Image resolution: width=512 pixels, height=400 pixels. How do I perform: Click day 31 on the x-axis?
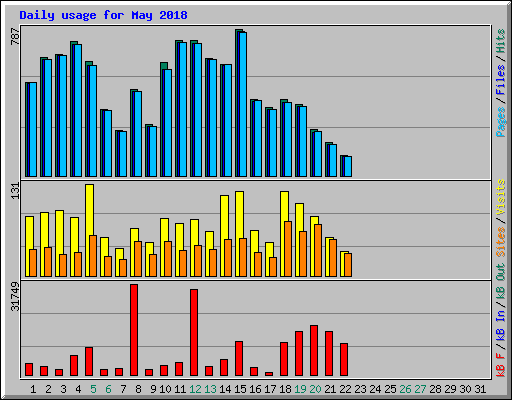(480, 389)
